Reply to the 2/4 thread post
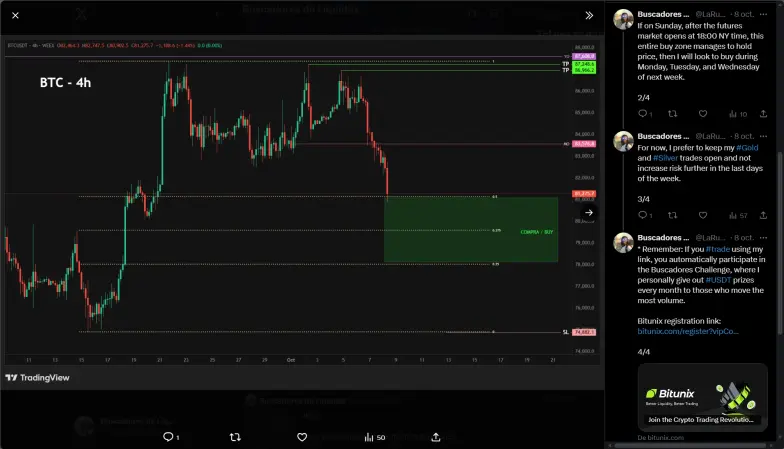This screenshot has width=784, height=449. coord(645,114)
